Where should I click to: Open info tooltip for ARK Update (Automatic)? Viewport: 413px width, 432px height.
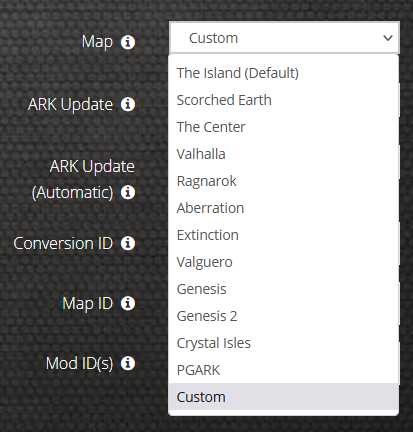point(128,192)
